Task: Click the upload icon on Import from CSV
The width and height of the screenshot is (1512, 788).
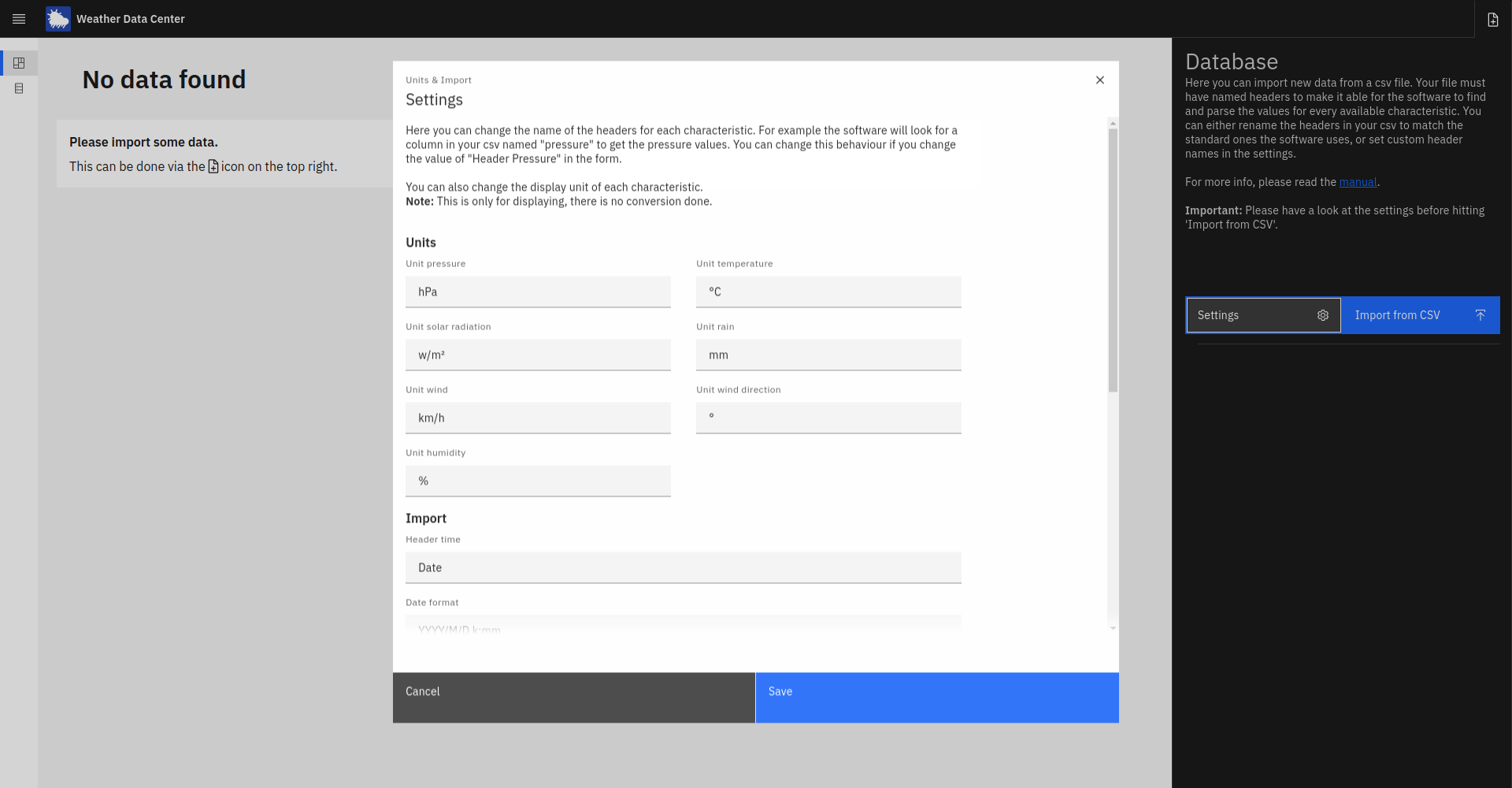Action: (x=1480, y=315)
